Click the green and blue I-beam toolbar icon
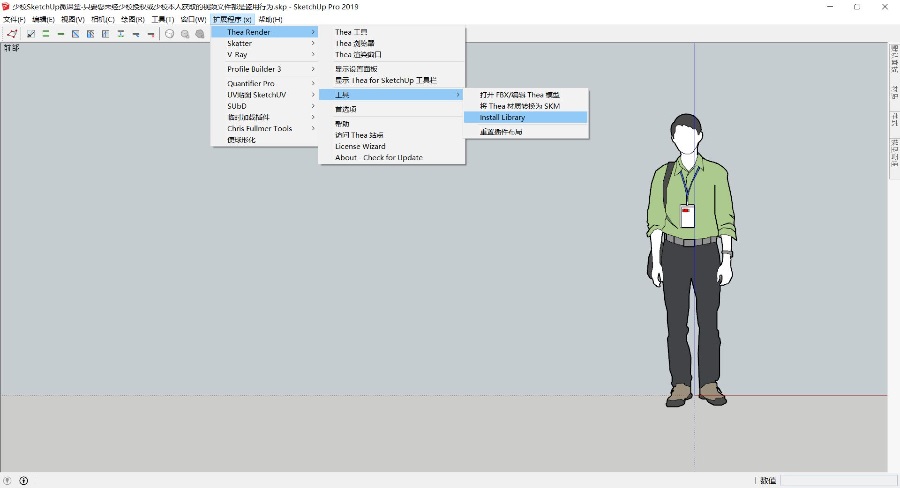The height and width of the screenshot is (488, 900). tap(121, 34)
